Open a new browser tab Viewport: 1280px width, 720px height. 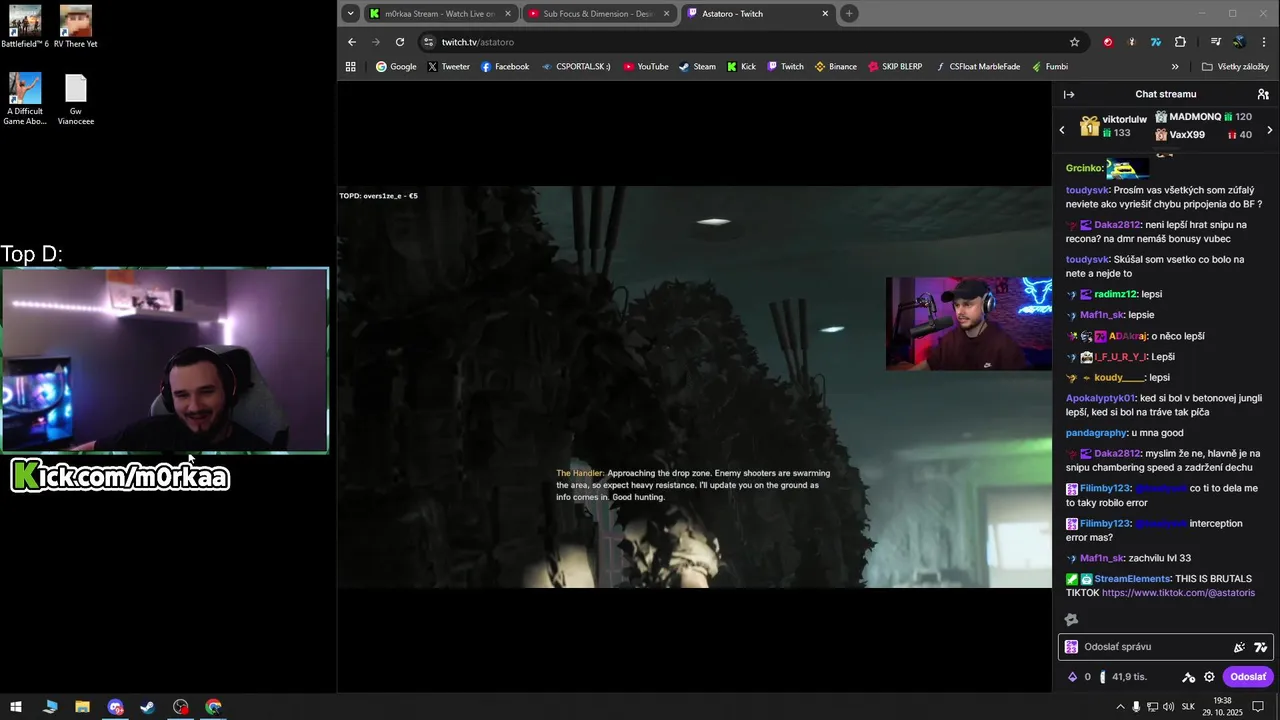pos(849,13)
